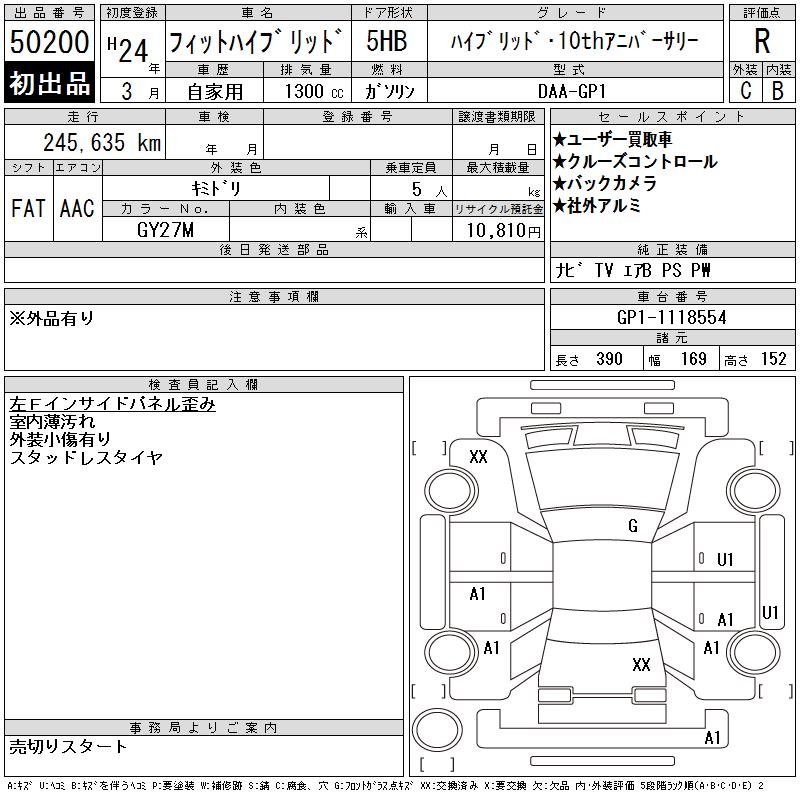Select the seating capacity 5 人
Image resolution: width=800 pixels, height=800 pixels.
click(430, 190)
